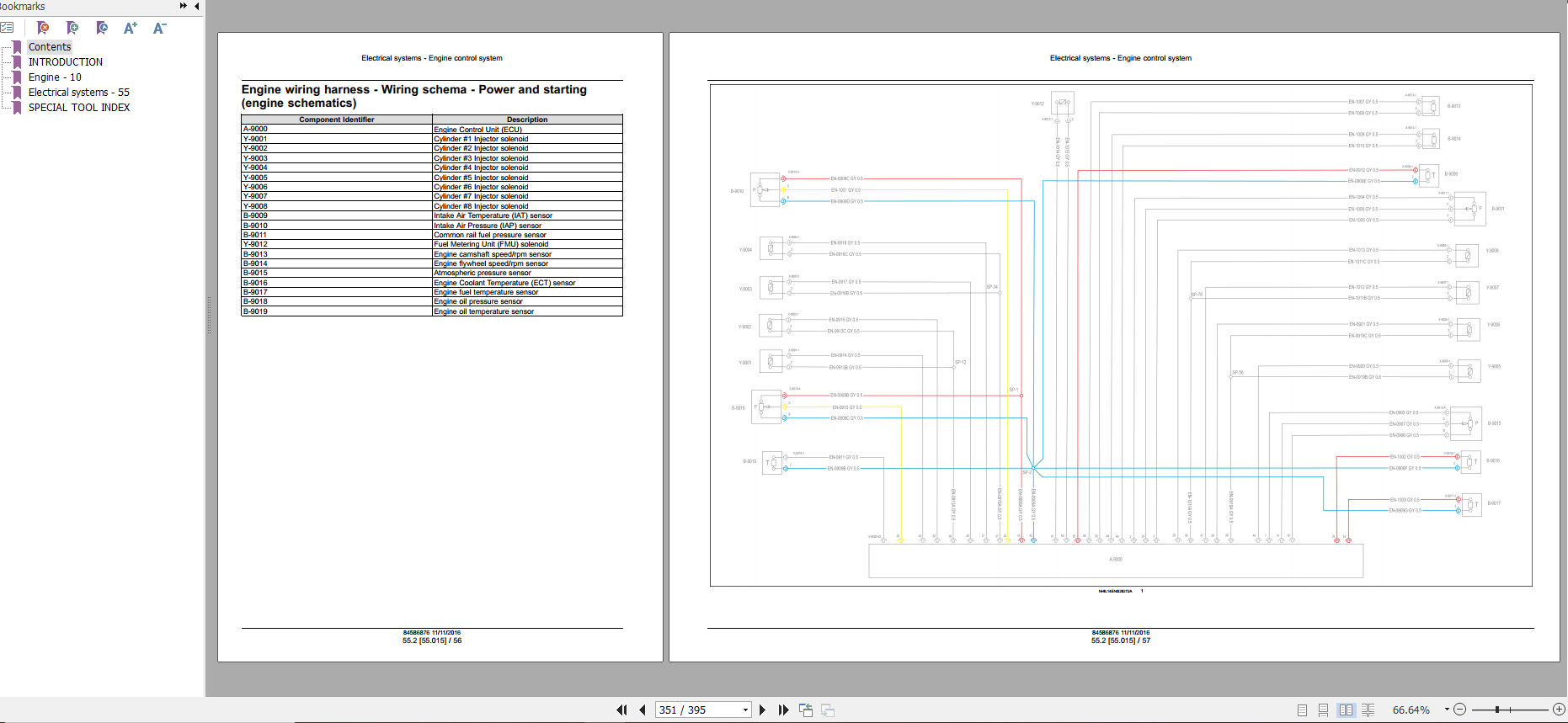Open the Electrical systems - 55 bookmark
Viewport: 1568px width, 723px height.
[x=79, y=93]
